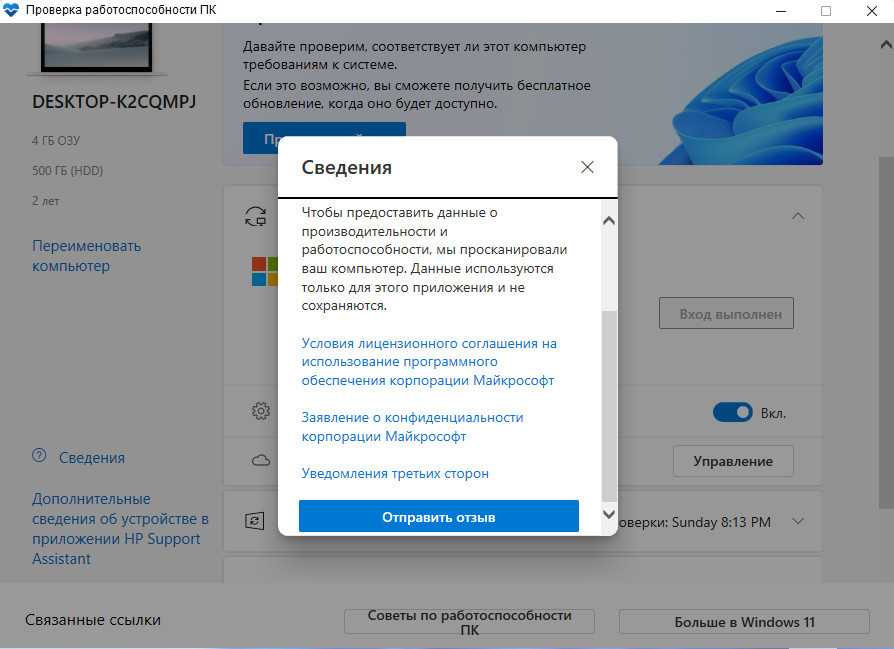Click the OneDrive cloud icon
Screen dimensions: 894x649
pyautogui.click(x=261, y=460)
